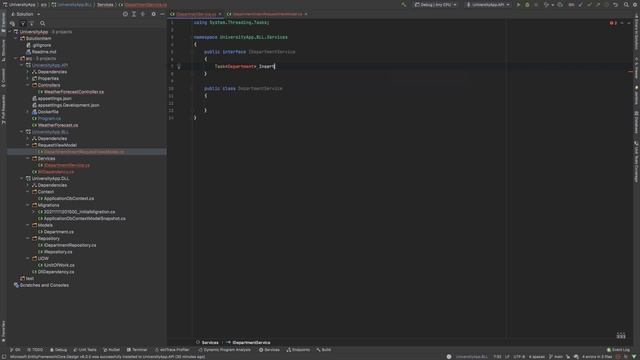
Task: Open the Endpoints tool window
Action: click(x=298, y=350)
